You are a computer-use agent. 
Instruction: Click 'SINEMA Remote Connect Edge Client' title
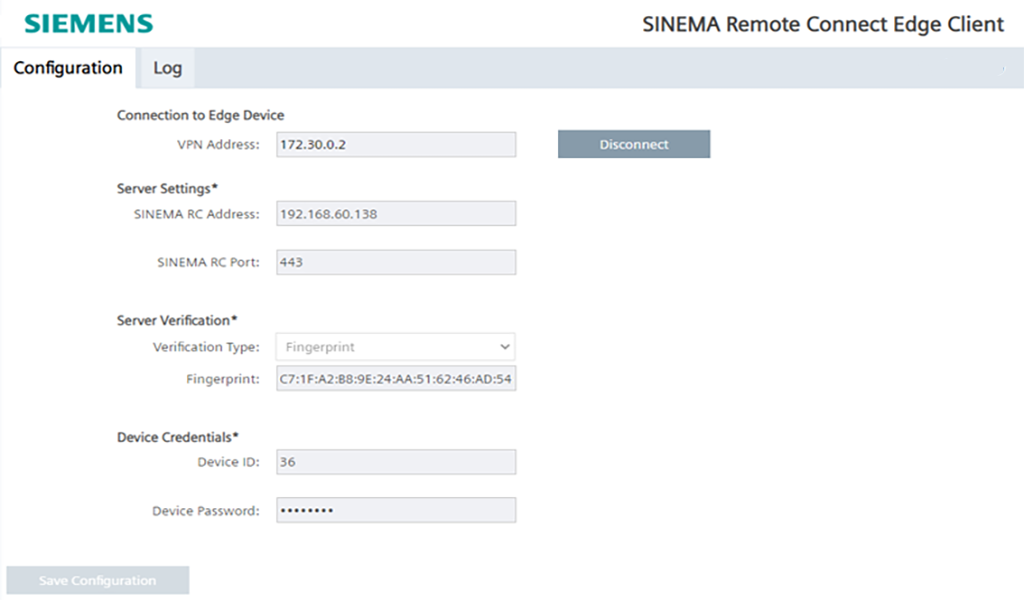click(x=823, y=24)
